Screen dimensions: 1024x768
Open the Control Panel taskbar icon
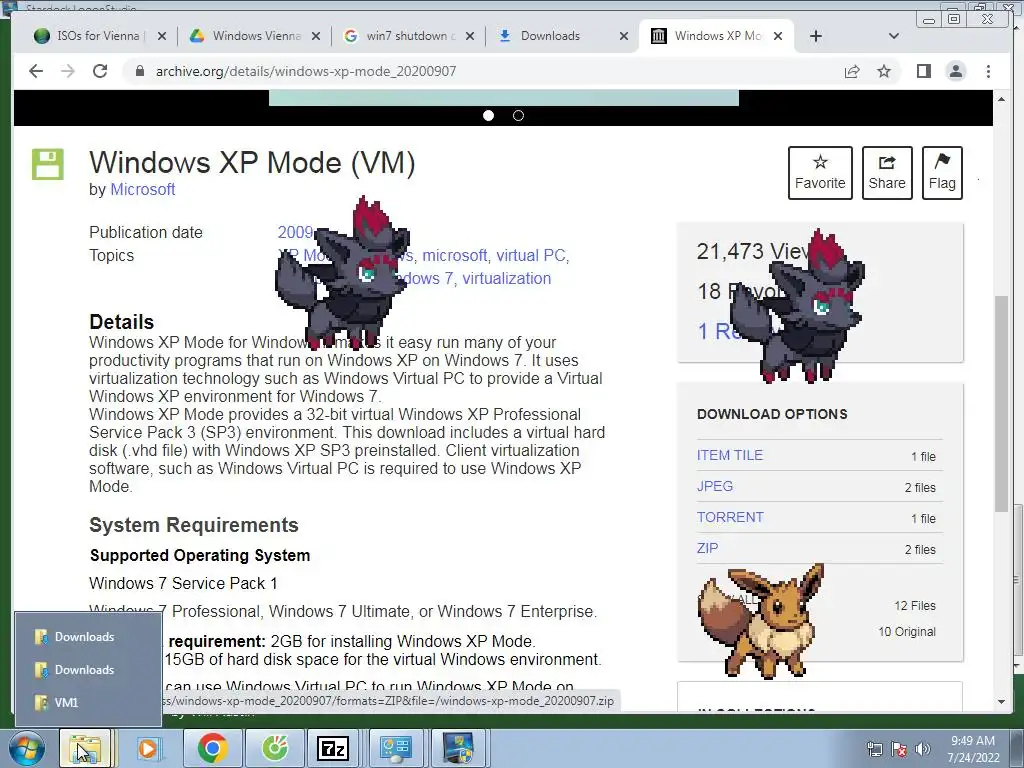(x=396, y=748)
